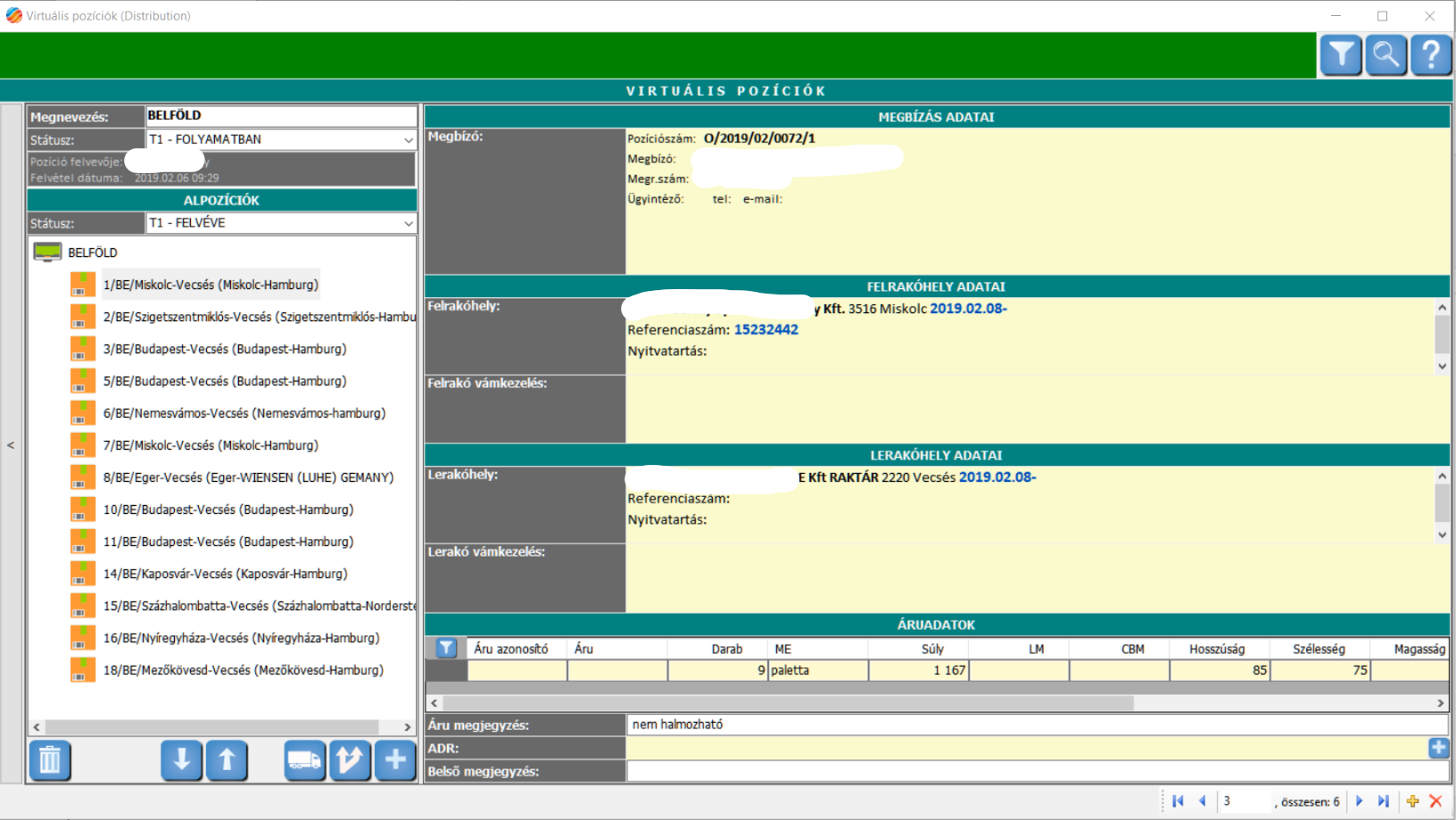Screen dimensions: 1456x820
Task: Click the weight cell showing 1 167
Action: point(919,670)
